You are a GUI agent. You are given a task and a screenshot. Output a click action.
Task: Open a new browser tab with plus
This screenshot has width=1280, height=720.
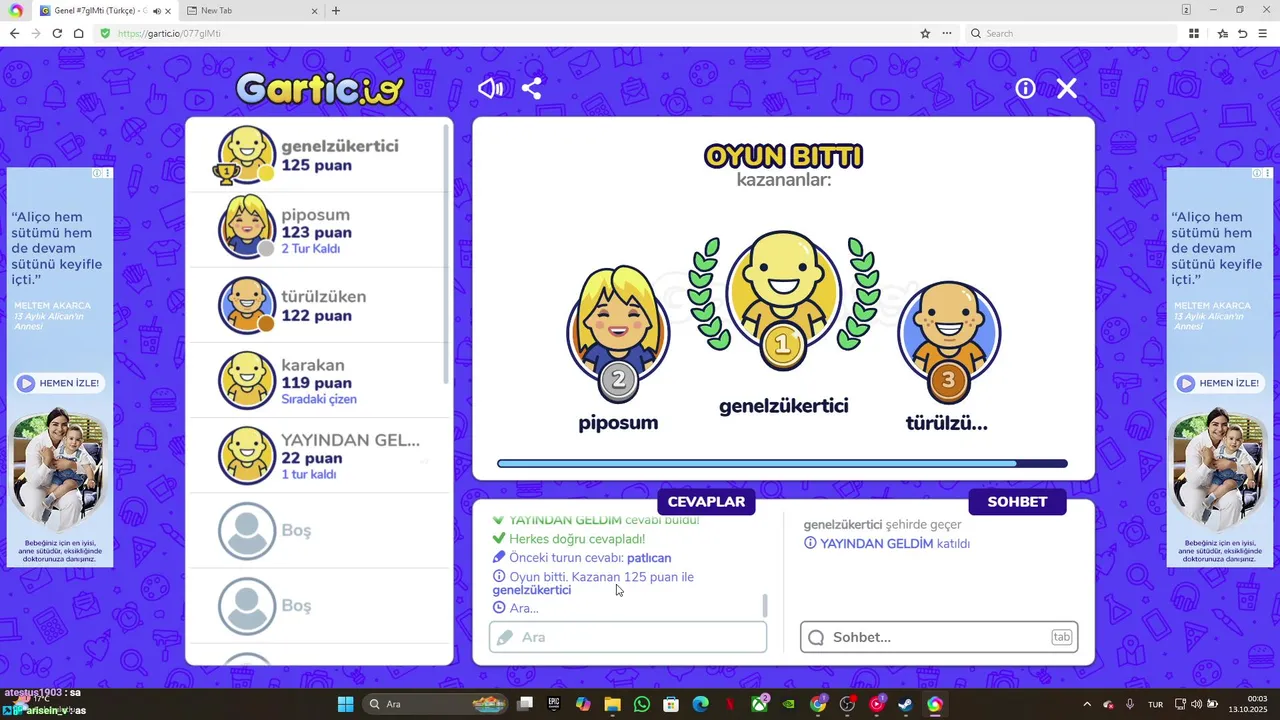[x=336, y=11]
